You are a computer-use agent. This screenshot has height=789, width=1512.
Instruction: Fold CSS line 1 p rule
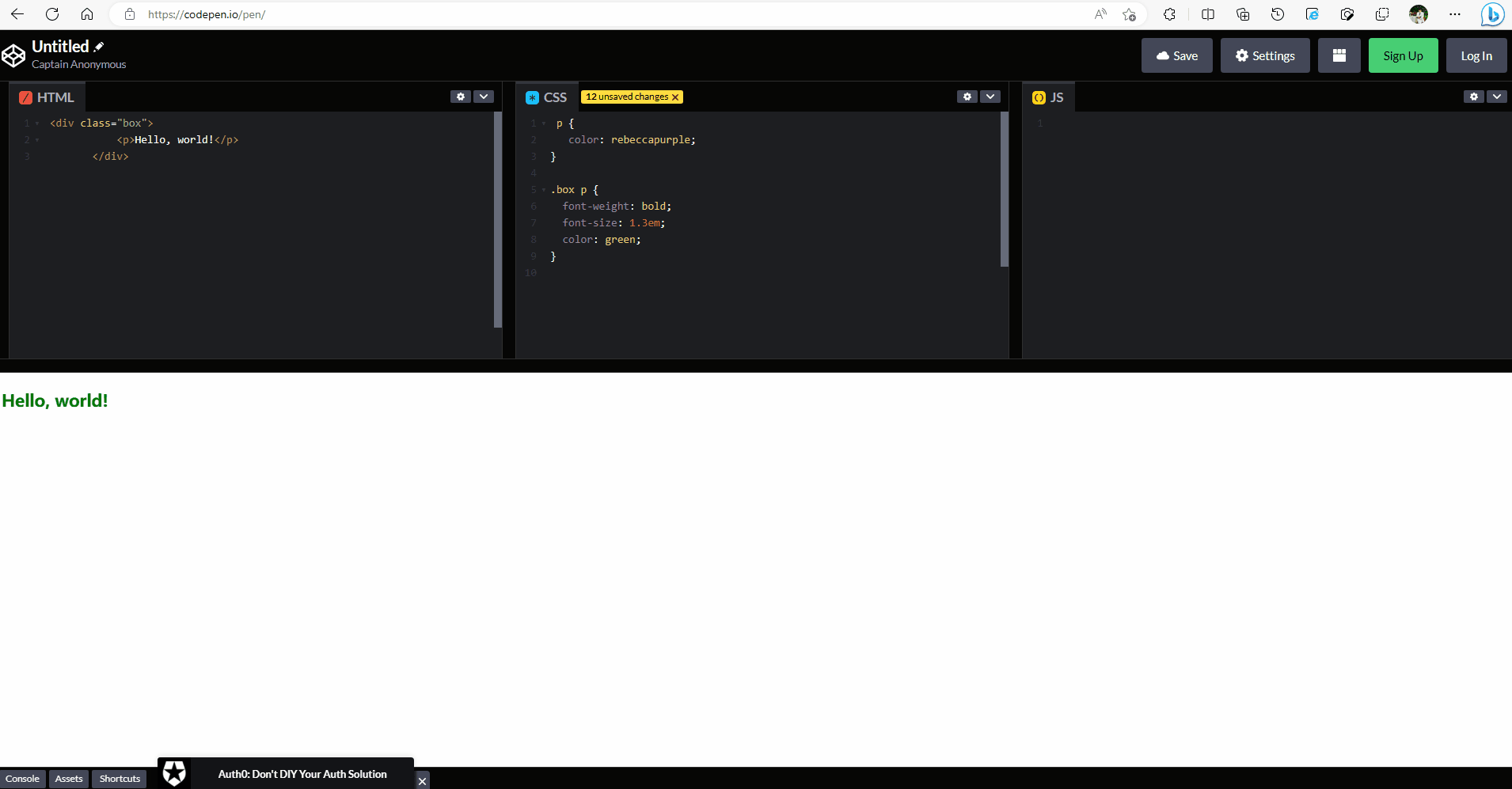[x=544, y=123]
